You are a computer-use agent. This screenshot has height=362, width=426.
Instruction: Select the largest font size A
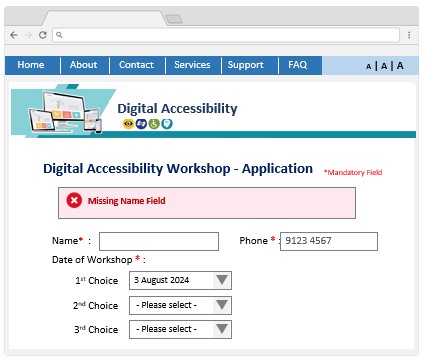click(x=400, y=65)
